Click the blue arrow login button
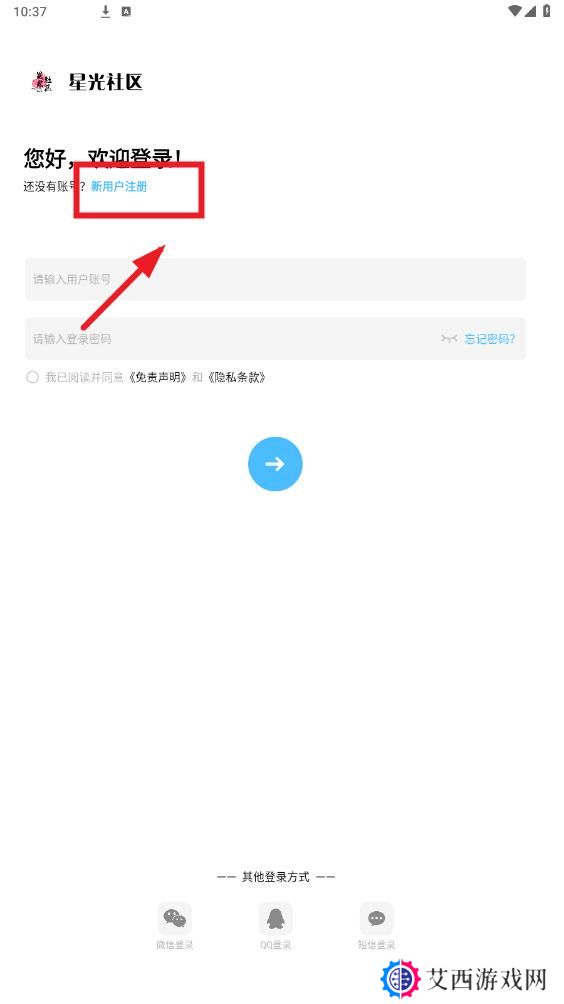The width and height of the screenshot is (564, 1004). pyautogui.click(x=275, y=464)
